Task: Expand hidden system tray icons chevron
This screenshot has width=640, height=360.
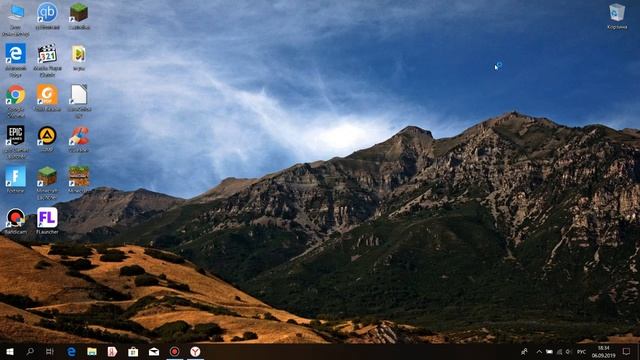Action: click(x=539, y=351)
